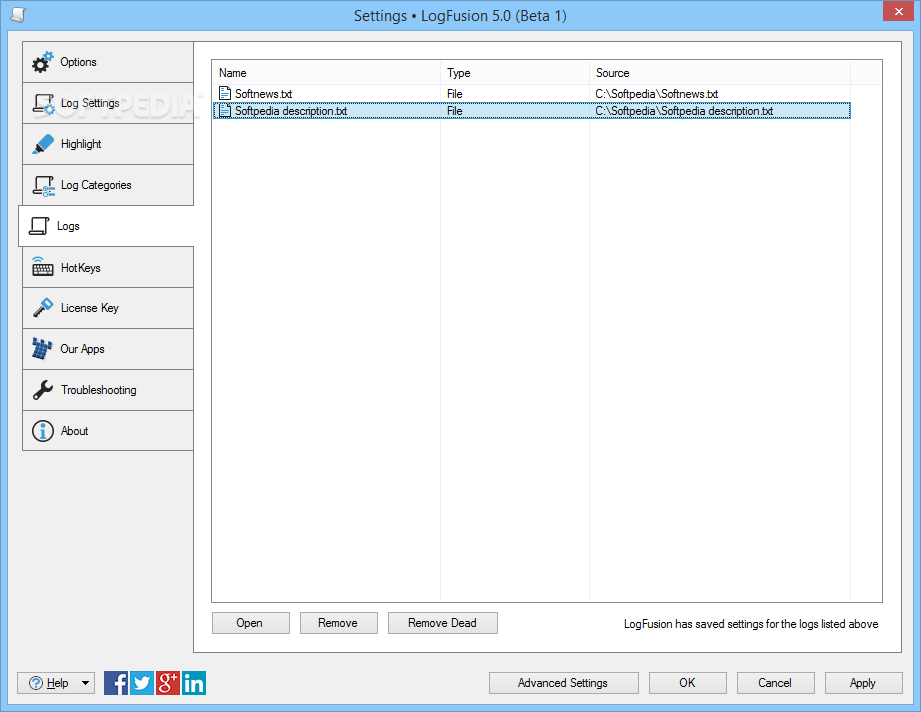Click the Softpedia description.txt source path
The image size is (921, 712).
pos(684,110)
